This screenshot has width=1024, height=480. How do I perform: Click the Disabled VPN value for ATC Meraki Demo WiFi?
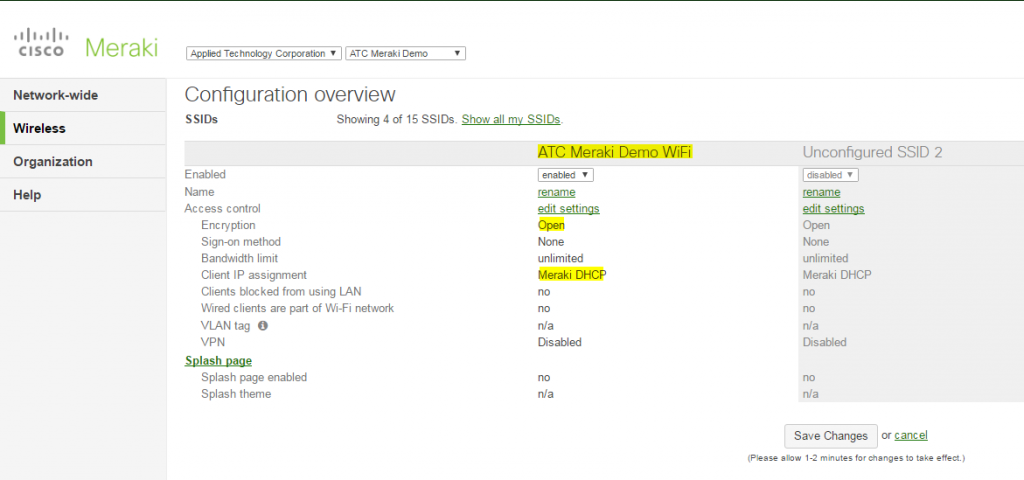(x=560, y=342)
